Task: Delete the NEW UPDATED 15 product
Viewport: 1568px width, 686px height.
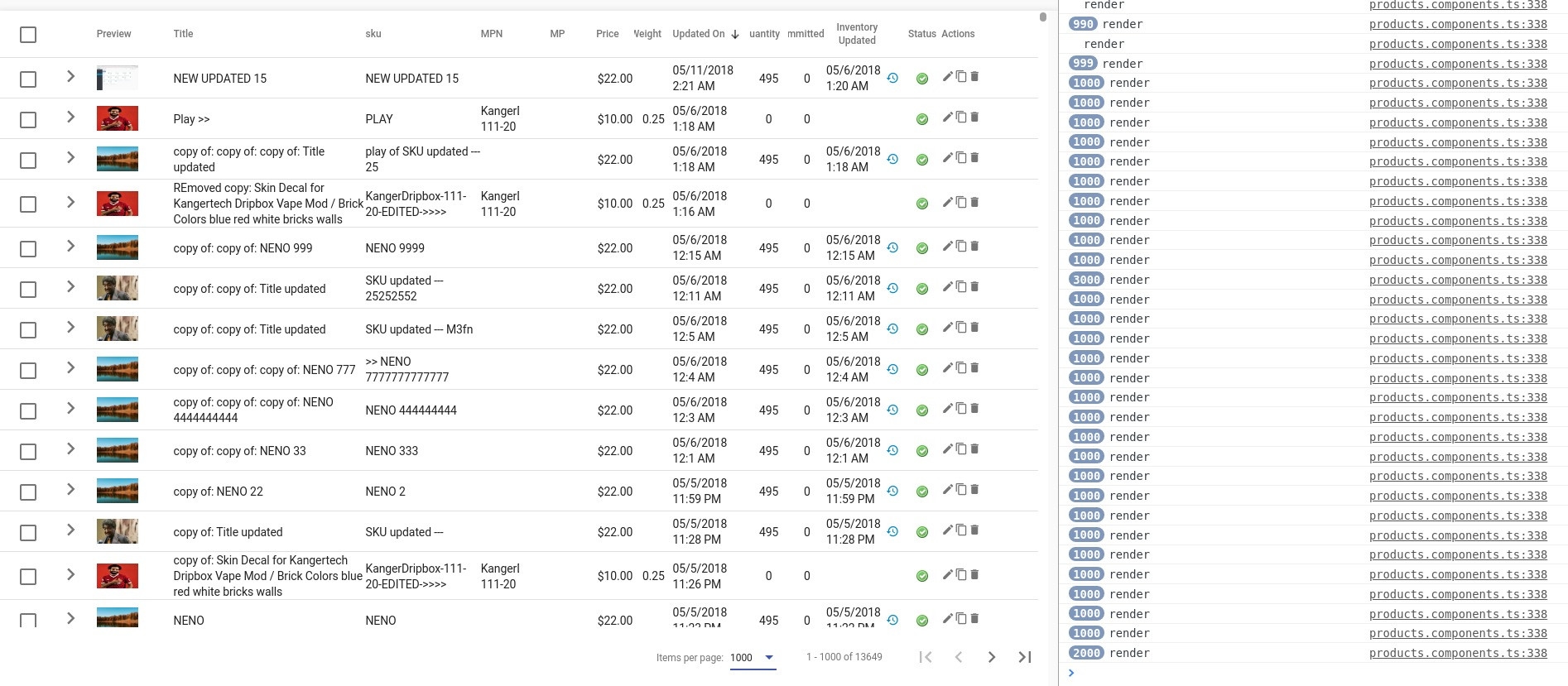Action: (974, 76)
